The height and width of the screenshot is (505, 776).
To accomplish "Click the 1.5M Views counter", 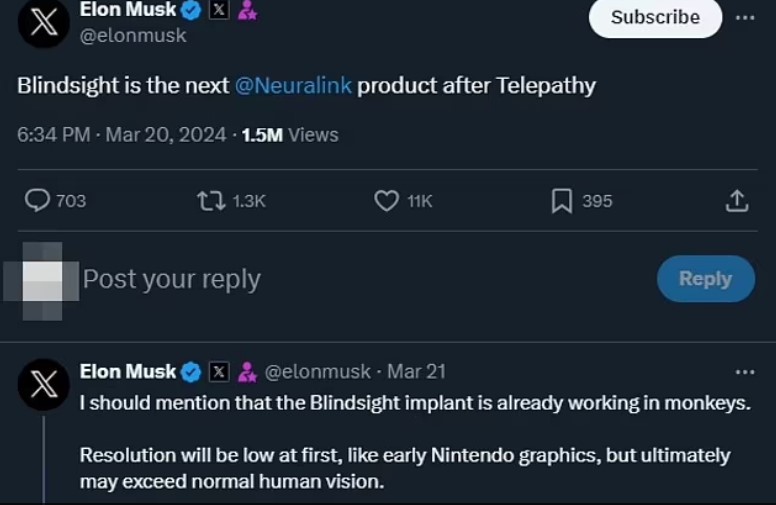I will [x=290, y=135].
